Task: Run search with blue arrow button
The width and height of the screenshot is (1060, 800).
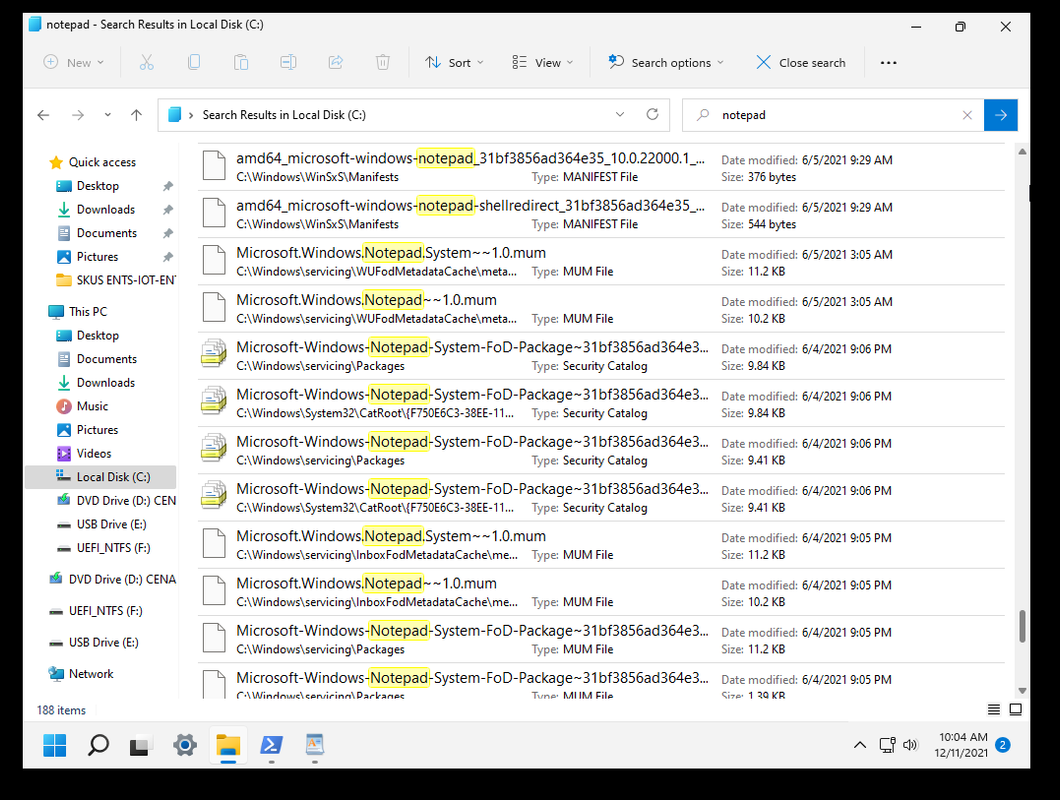Action: [1001, 115]
